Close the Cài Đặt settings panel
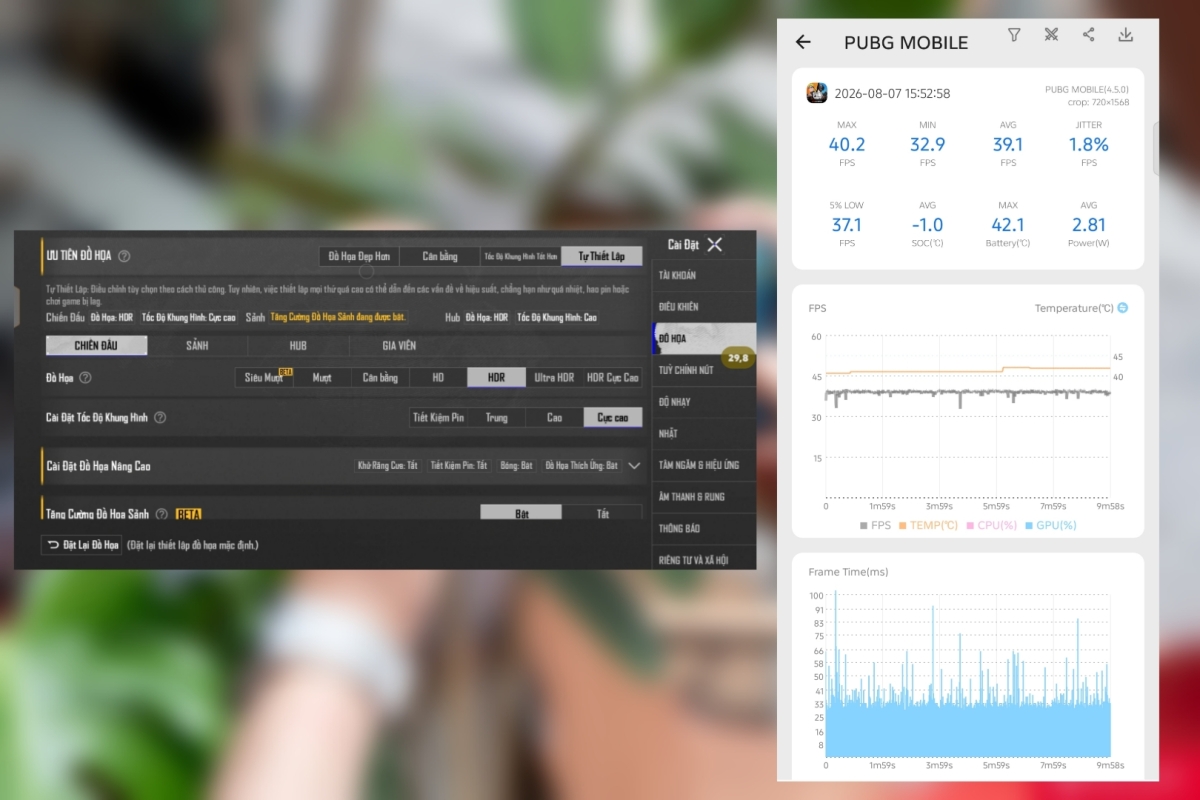Image resolution: width=1200 pixels, height=800 pixels. pos(714,244)
